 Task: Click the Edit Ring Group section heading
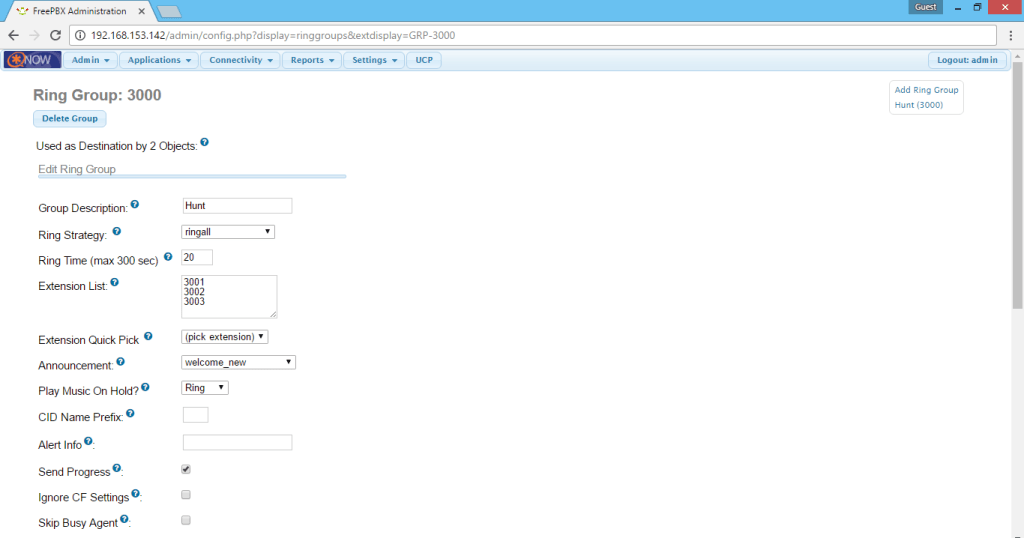pyautogui.click(x=76, y=169)
